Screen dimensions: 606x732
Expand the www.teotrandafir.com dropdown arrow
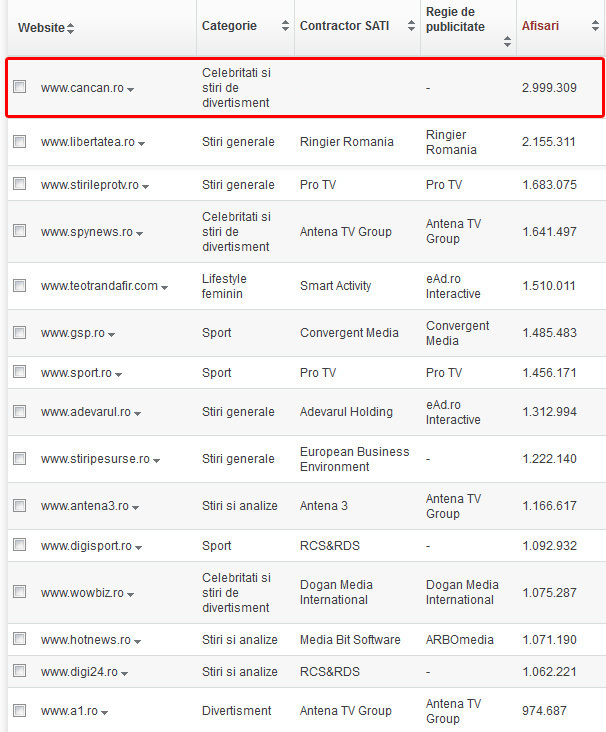pos(164,288)
